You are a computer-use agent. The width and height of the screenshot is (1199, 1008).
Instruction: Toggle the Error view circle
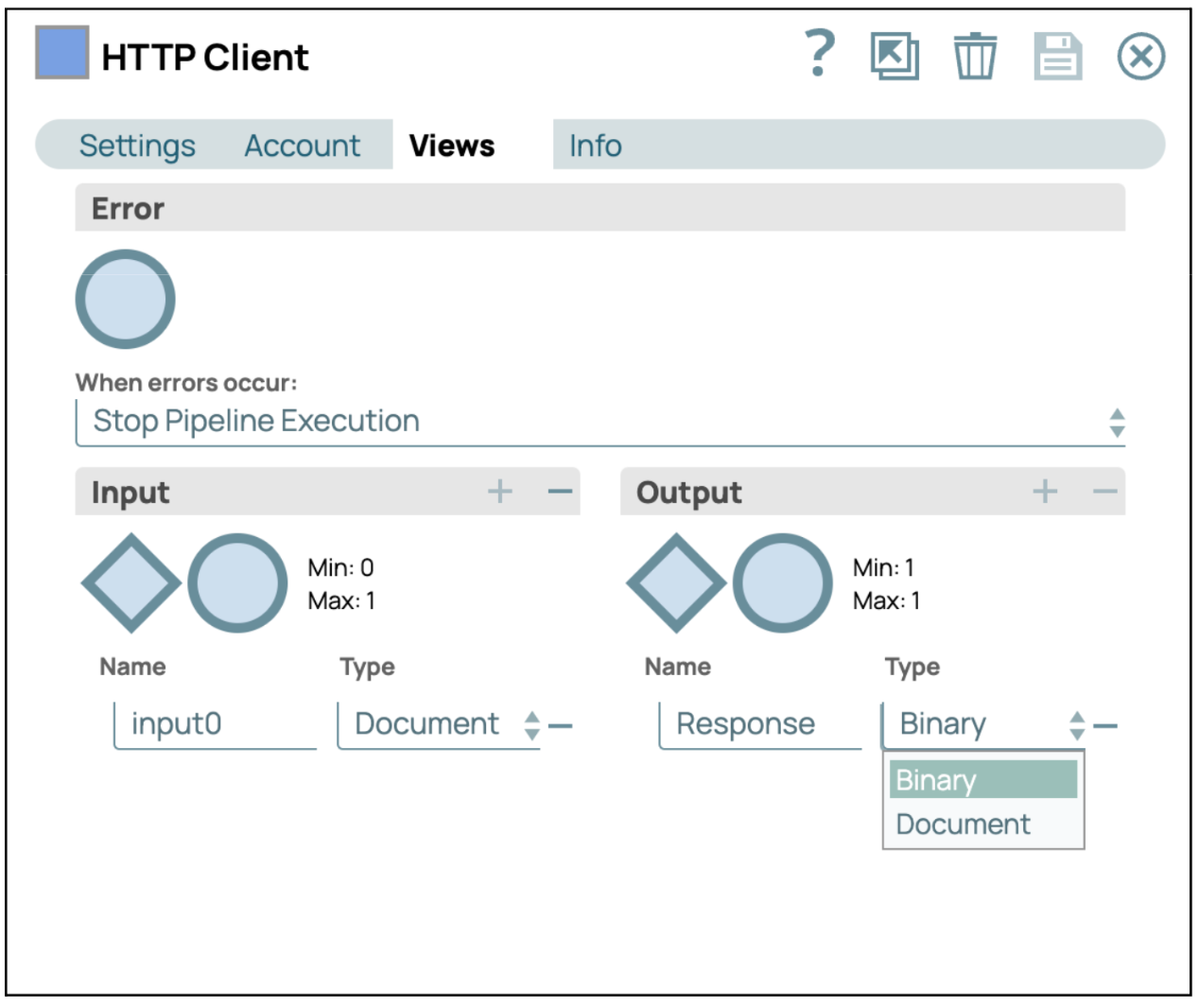pyautogui.click(x=125, y=299)
